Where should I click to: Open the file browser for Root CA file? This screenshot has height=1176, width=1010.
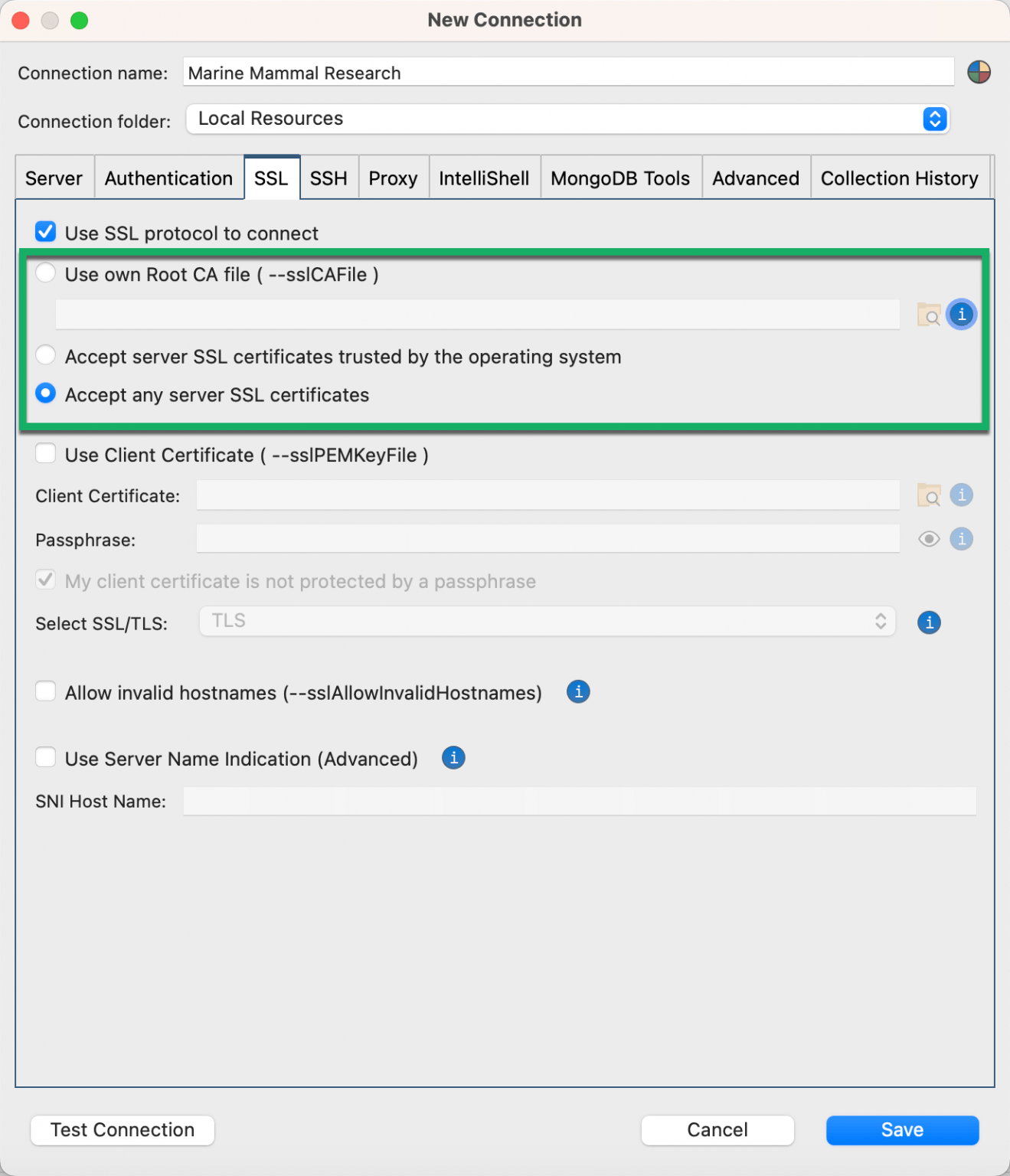click(x=929, y=314)
